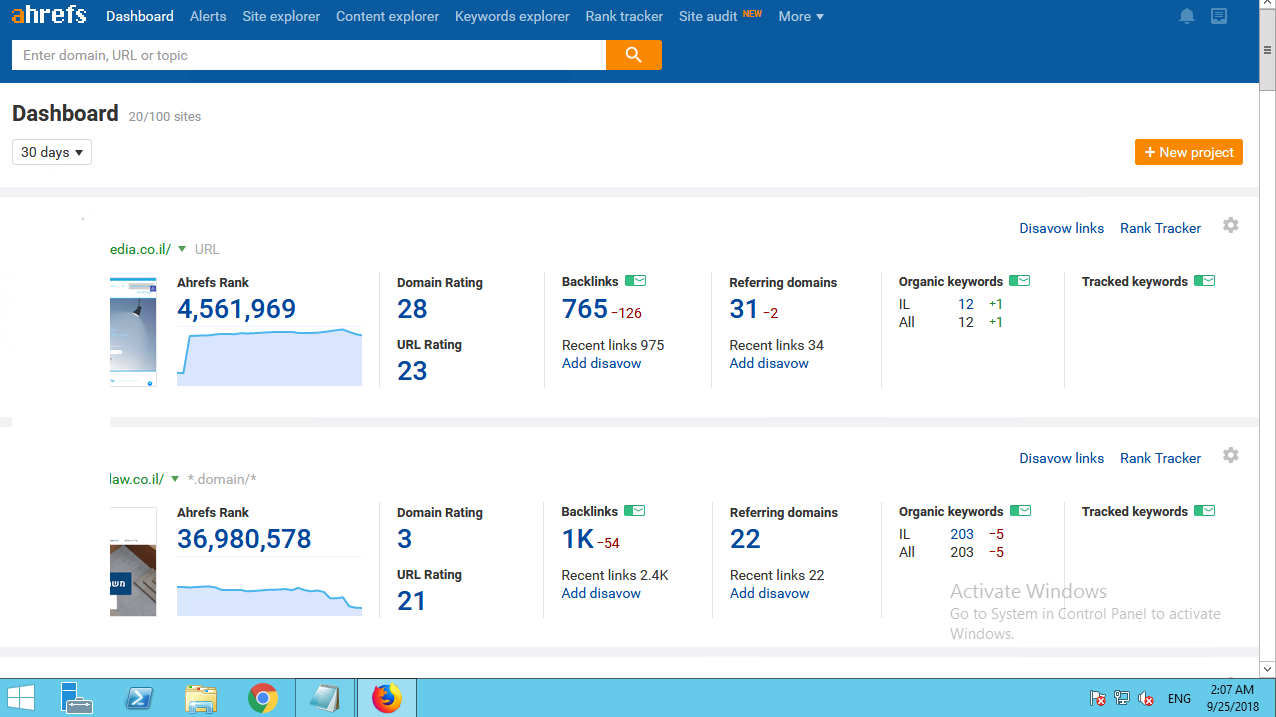This screenshot has width=1276, height=717.
Task: Click the Ahrefs Rank chart for law.co.il
Action: (270, 586)
